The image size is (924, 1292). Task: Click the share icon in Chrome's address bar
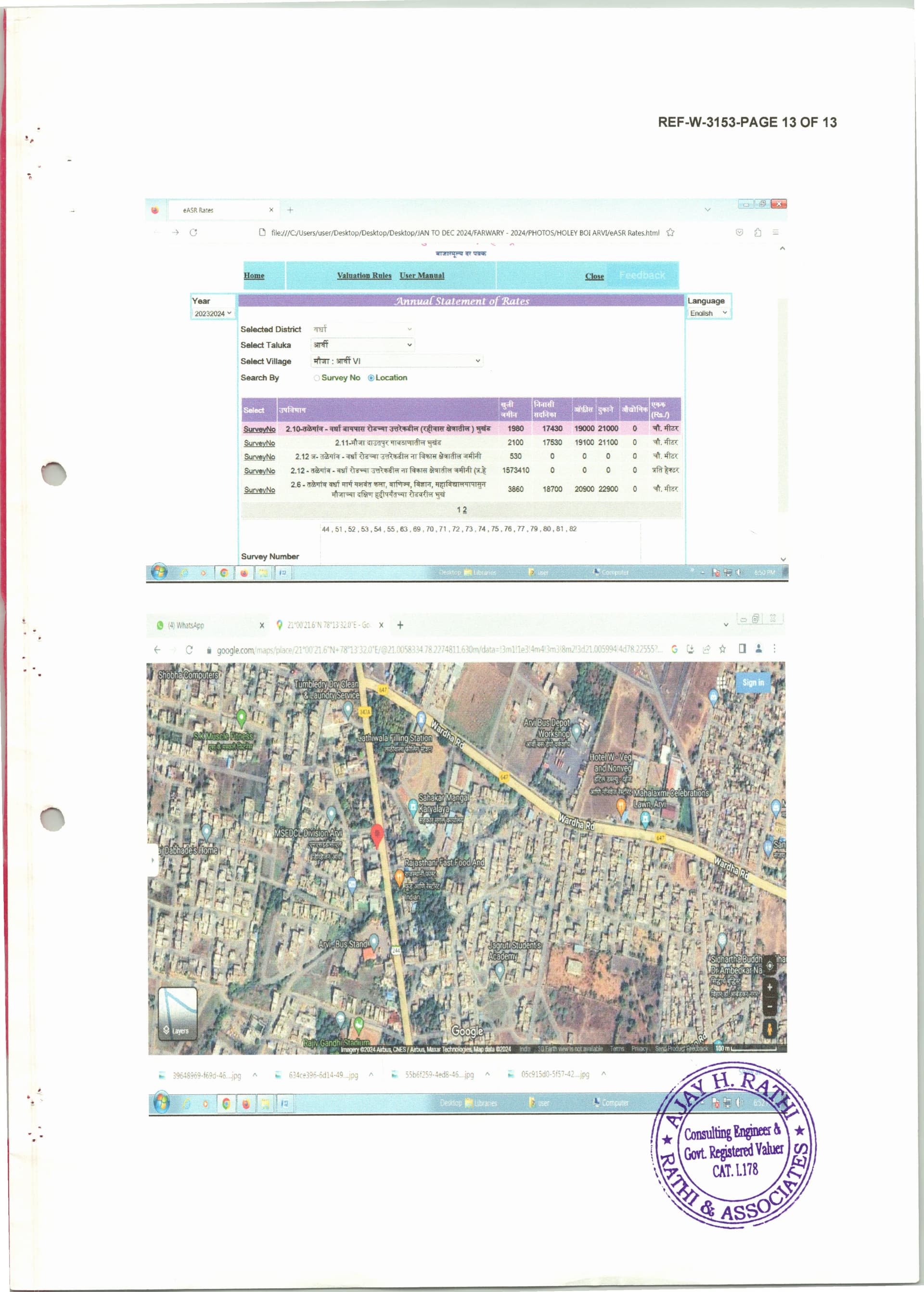[x=706, y=649]
